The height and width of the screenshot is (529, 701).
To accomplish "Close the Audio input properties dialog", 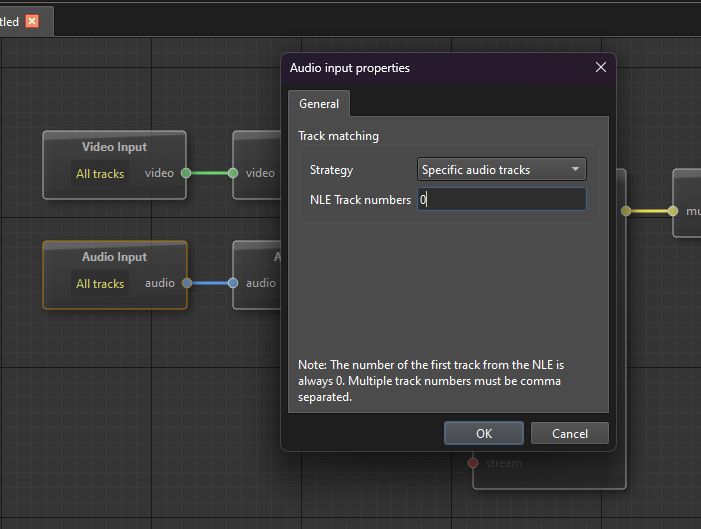I will pyautogui.click(x=600, y=67).
